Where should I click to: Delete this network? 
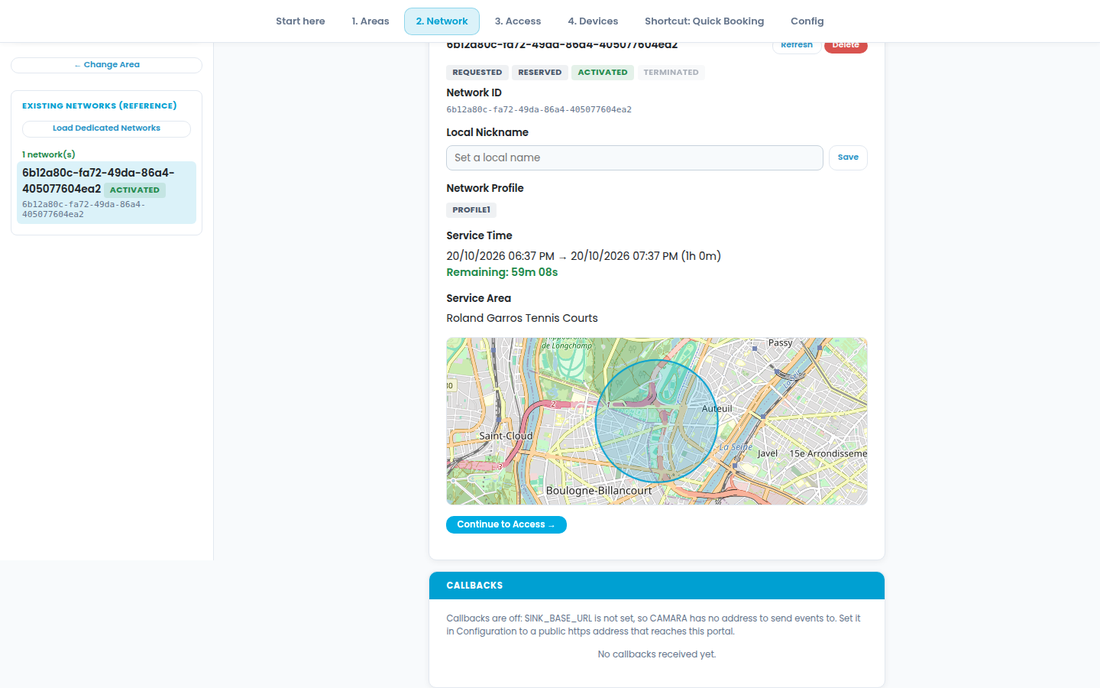point(846,45)
